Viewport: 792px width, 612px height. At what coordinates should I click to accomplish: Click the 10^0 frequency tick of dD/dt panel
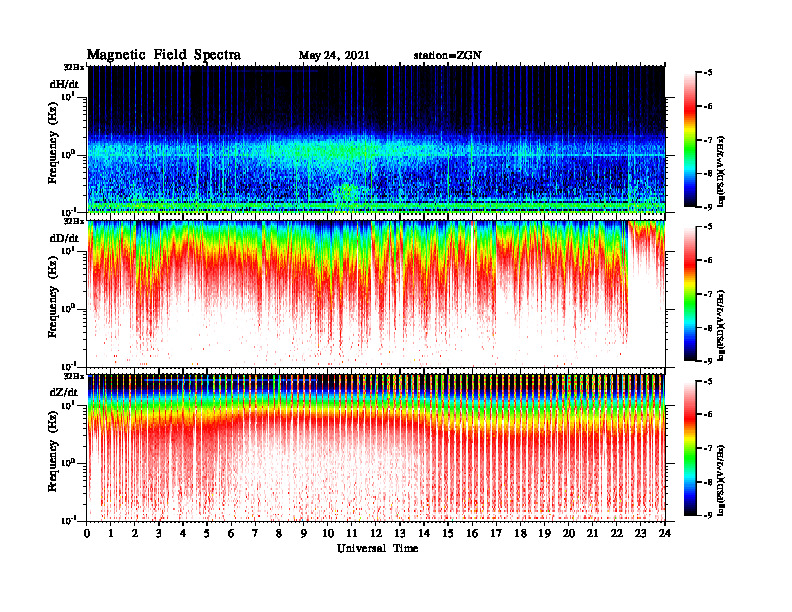67,309
